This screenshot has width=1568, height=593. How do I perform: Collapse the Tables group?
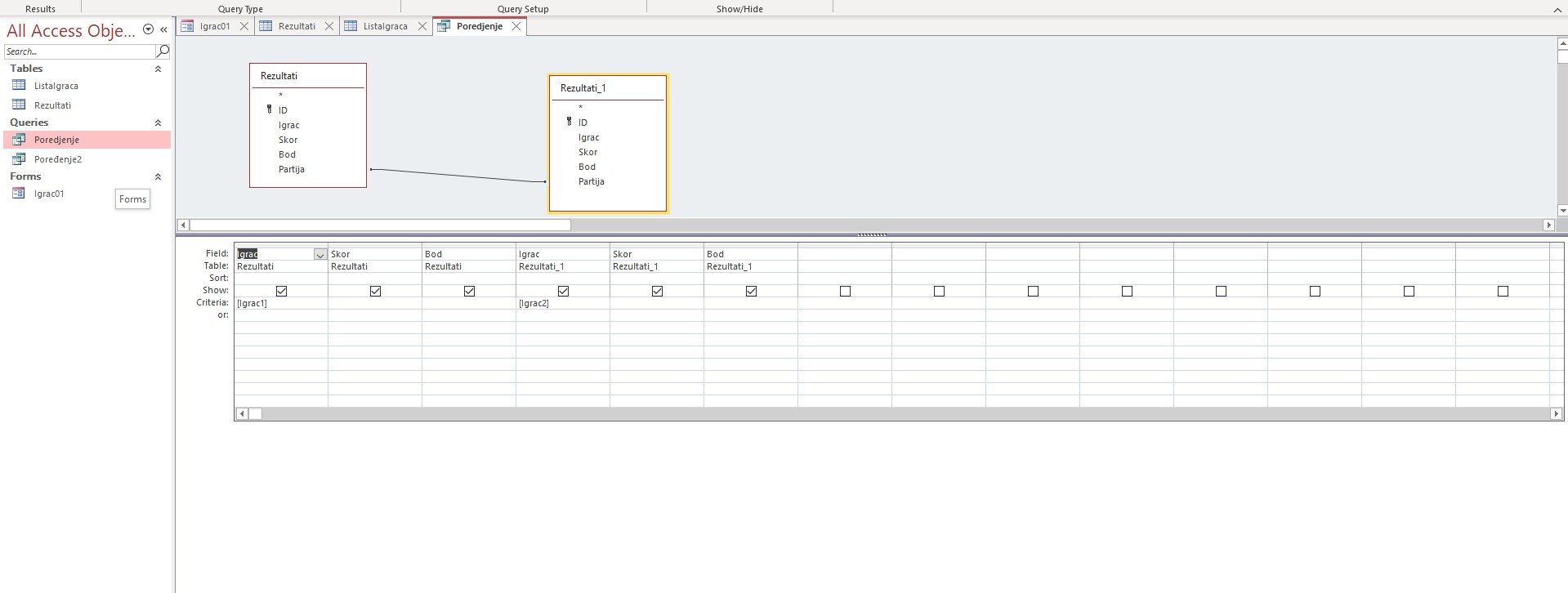click(159, 69)
